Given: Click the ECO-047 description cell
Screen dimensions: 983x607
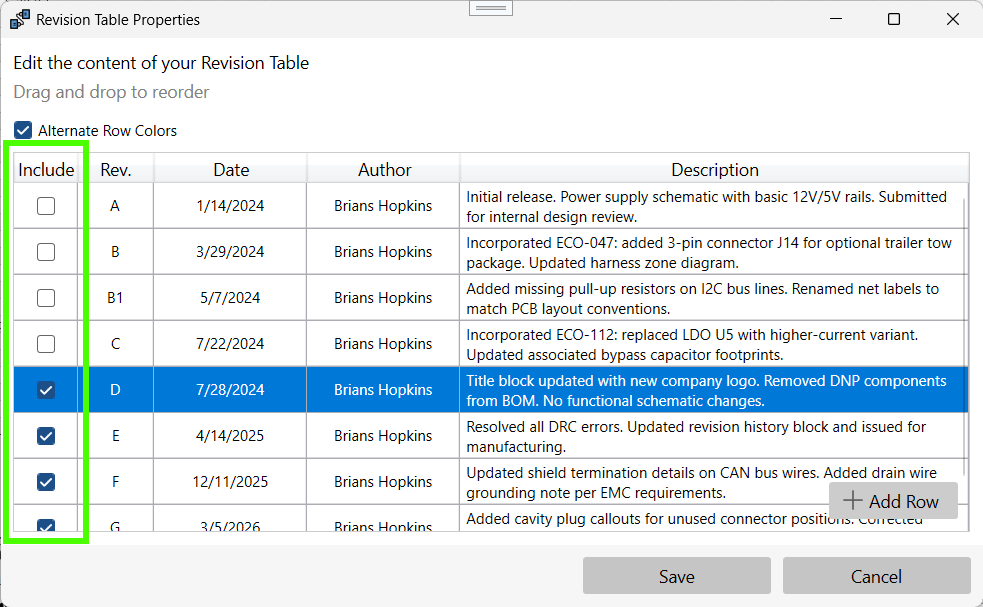Looking at the screenshot, I should click(x=712, y=252).
